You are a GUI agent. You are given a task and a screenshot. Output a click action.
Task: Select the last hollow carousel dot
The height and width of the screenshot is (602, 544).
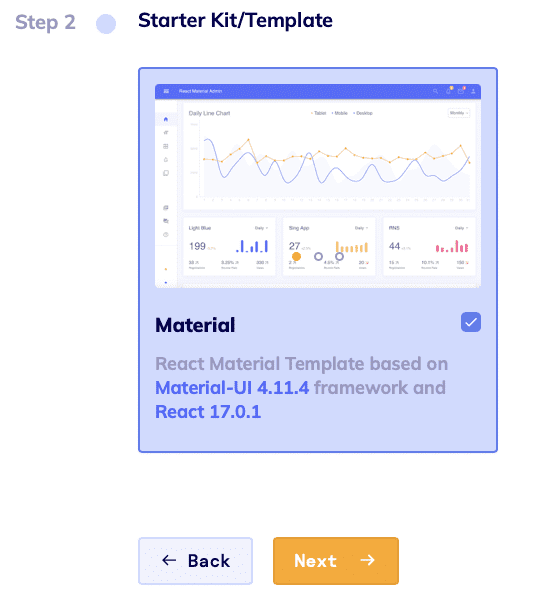[339, 256]
